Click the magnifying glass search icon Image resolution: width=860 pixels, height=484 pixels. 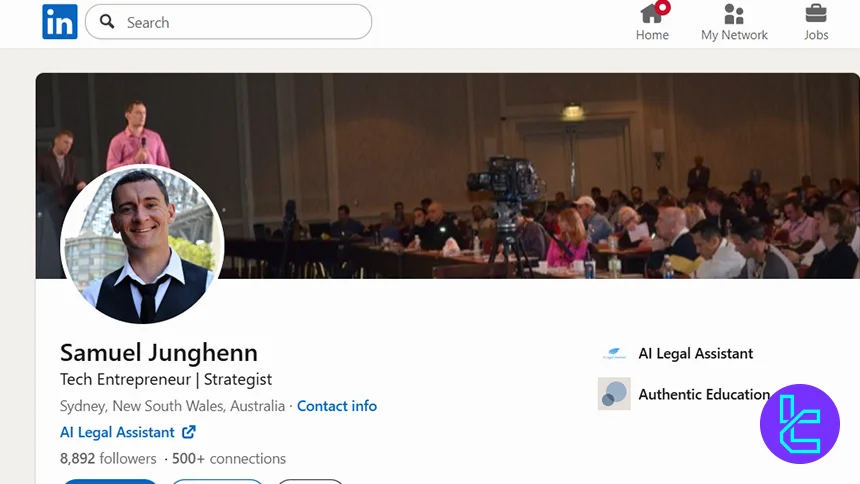tap(107, 22)
